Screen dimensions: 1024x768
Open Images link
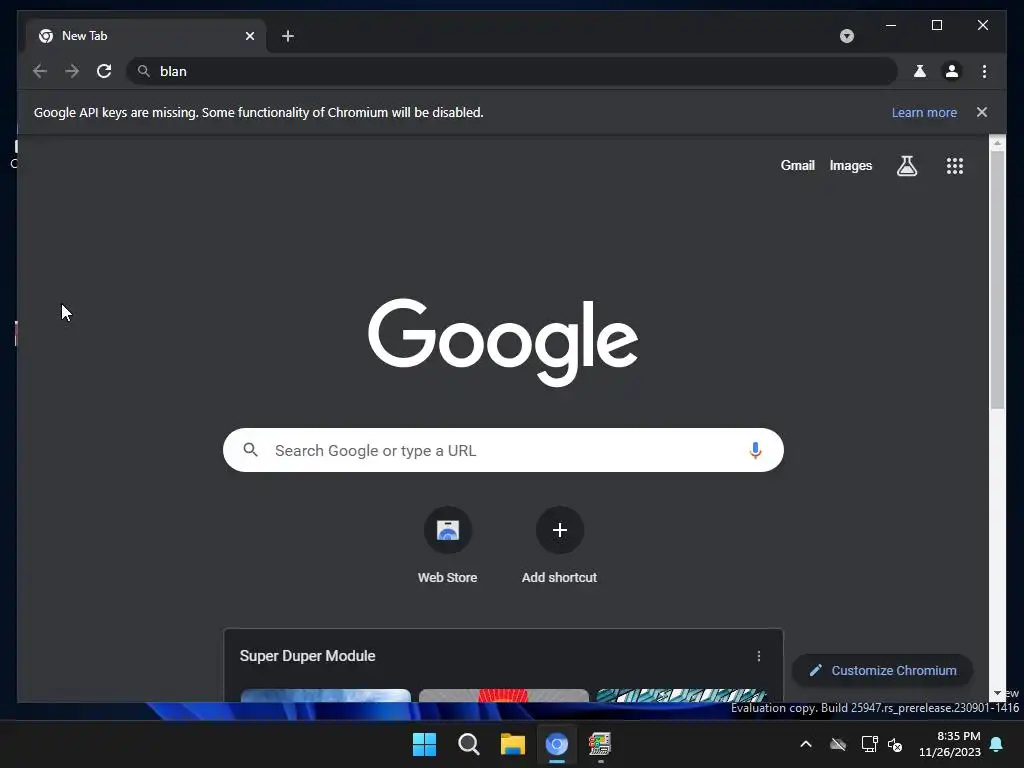850,165
